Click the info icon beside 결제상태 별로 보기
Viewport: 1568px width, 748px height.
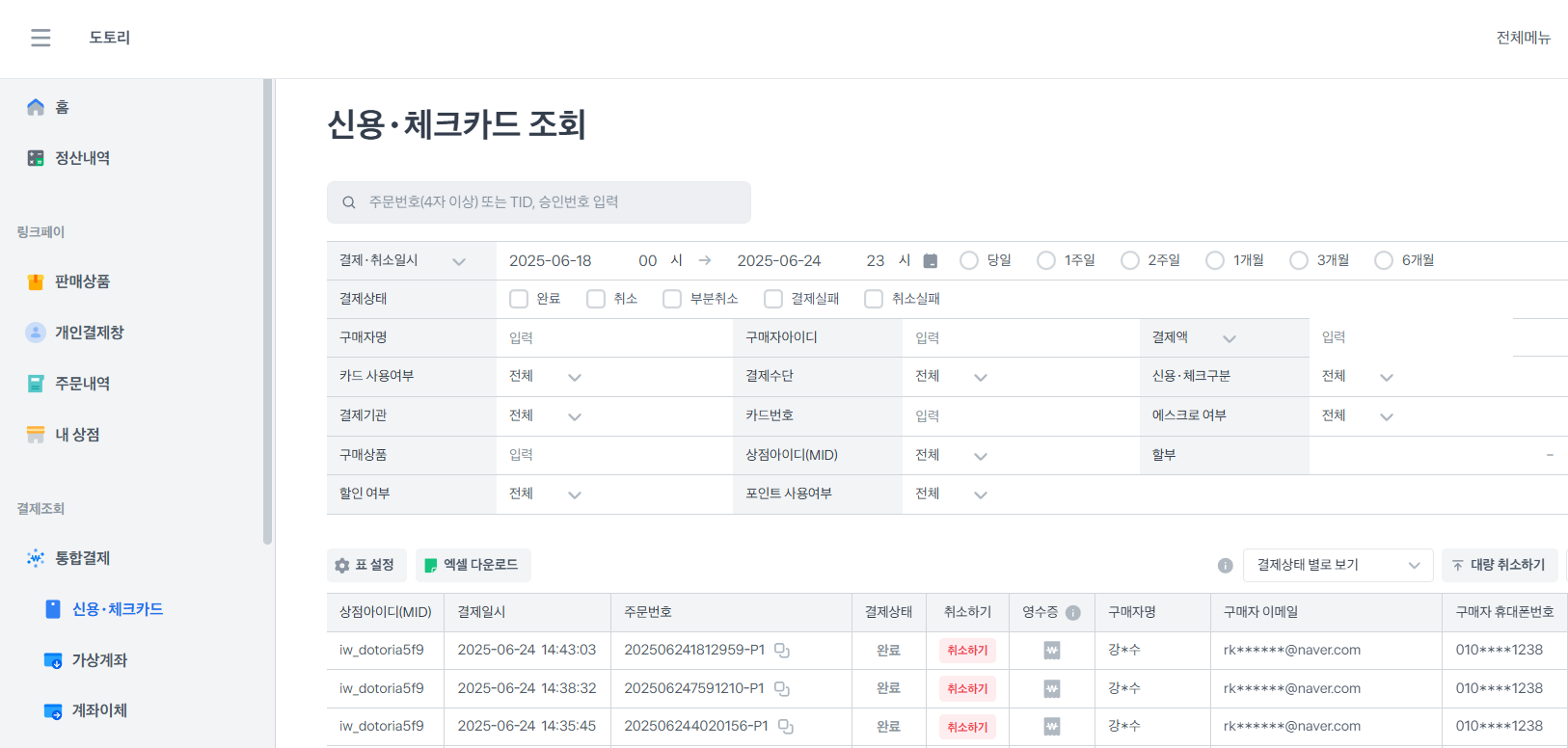(x=1225, y=566)
